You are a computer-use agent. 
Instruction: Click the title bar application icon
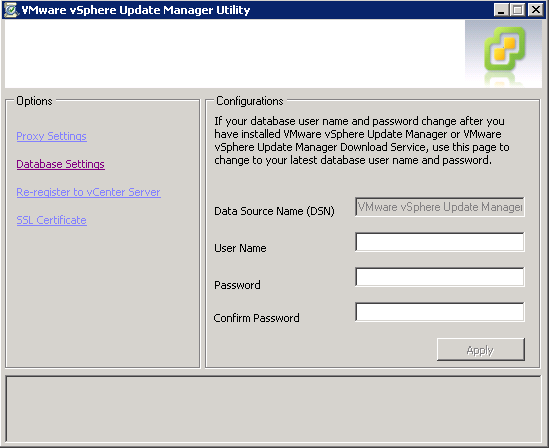(11, 10)
